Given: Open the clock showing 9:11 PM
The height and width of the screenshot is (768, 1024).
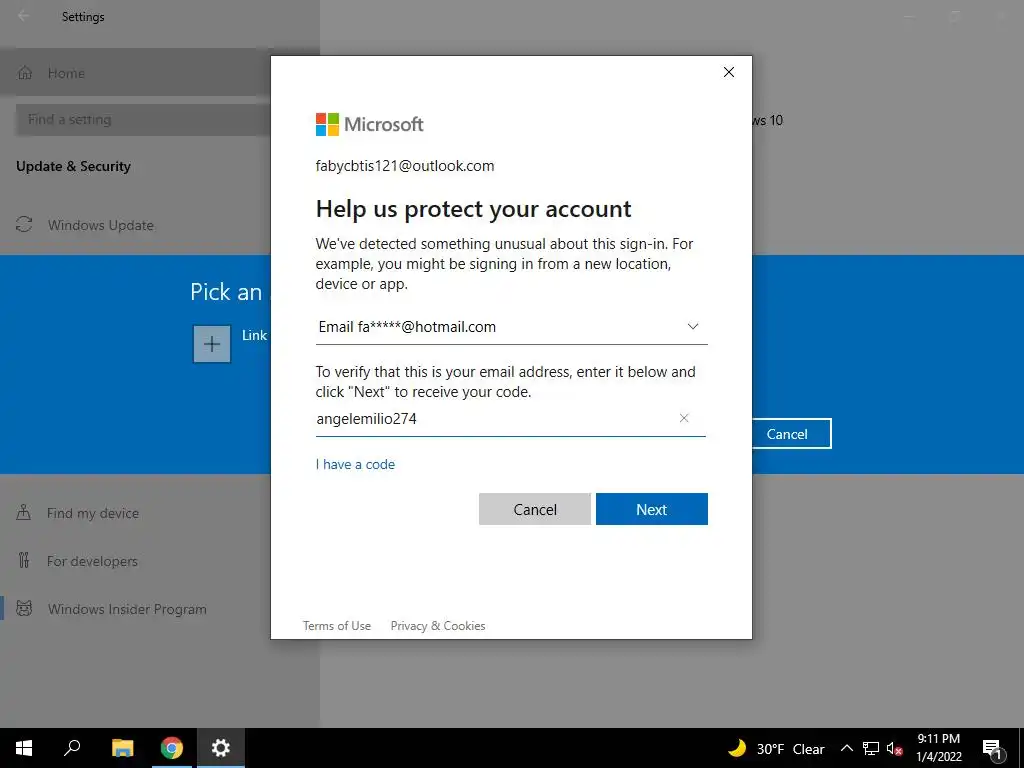Looking at the screenshot, I should (x=938, y=748).
